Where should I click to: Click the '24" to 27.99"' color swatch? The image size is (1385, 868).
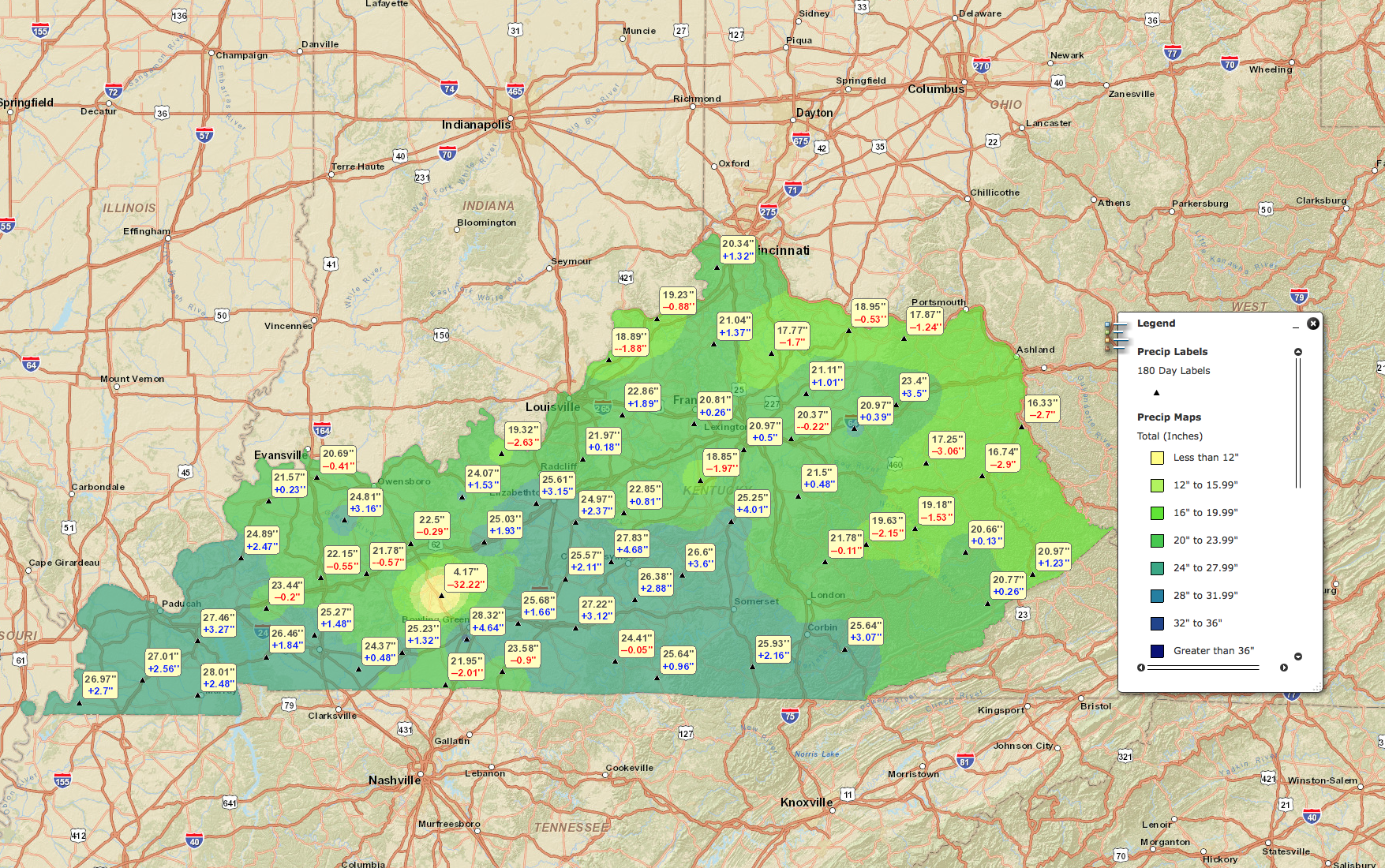tap(1157, 568)
